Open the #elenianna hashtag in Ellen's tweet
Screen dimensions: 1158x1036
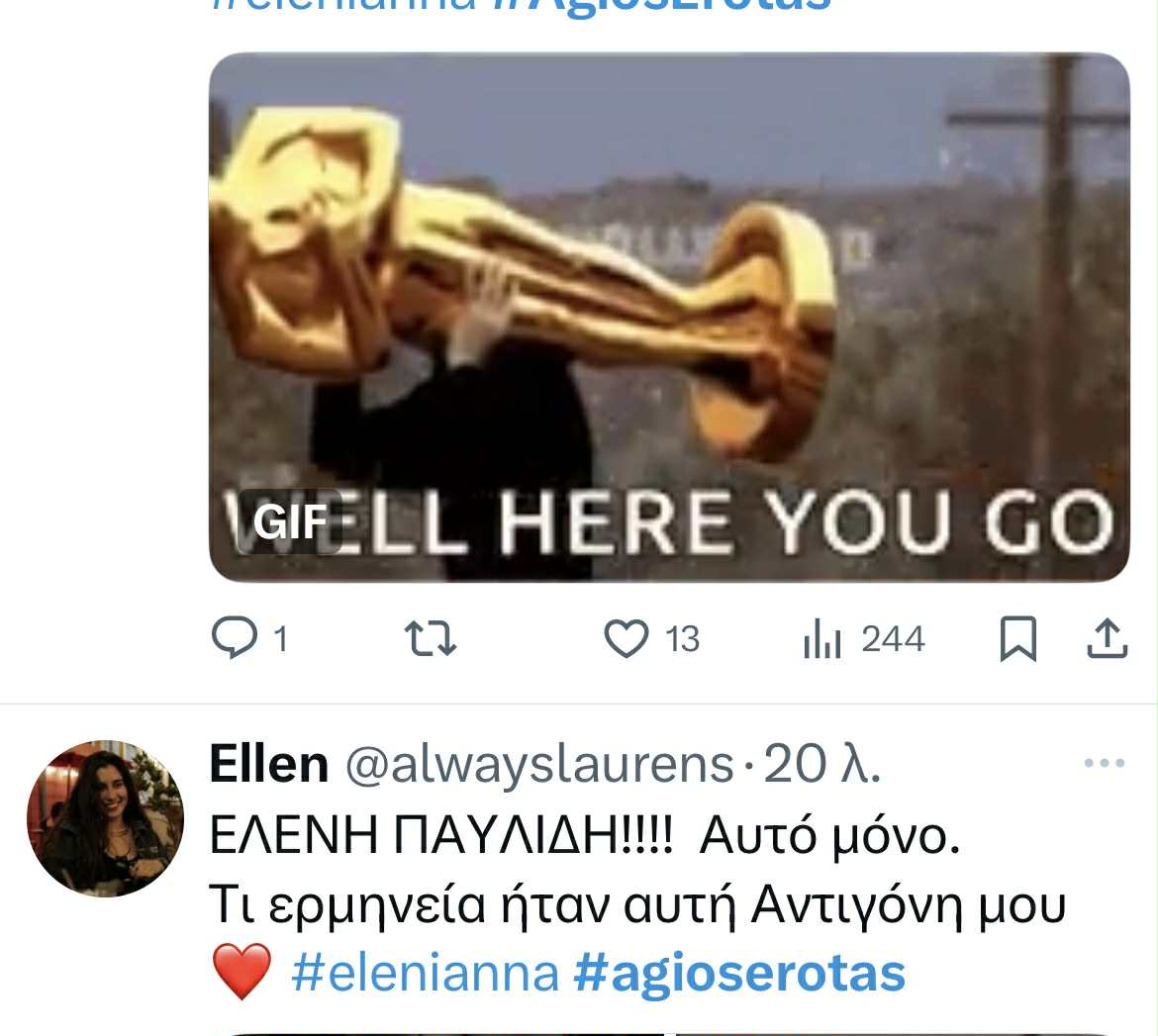click(x=427, y=973)
